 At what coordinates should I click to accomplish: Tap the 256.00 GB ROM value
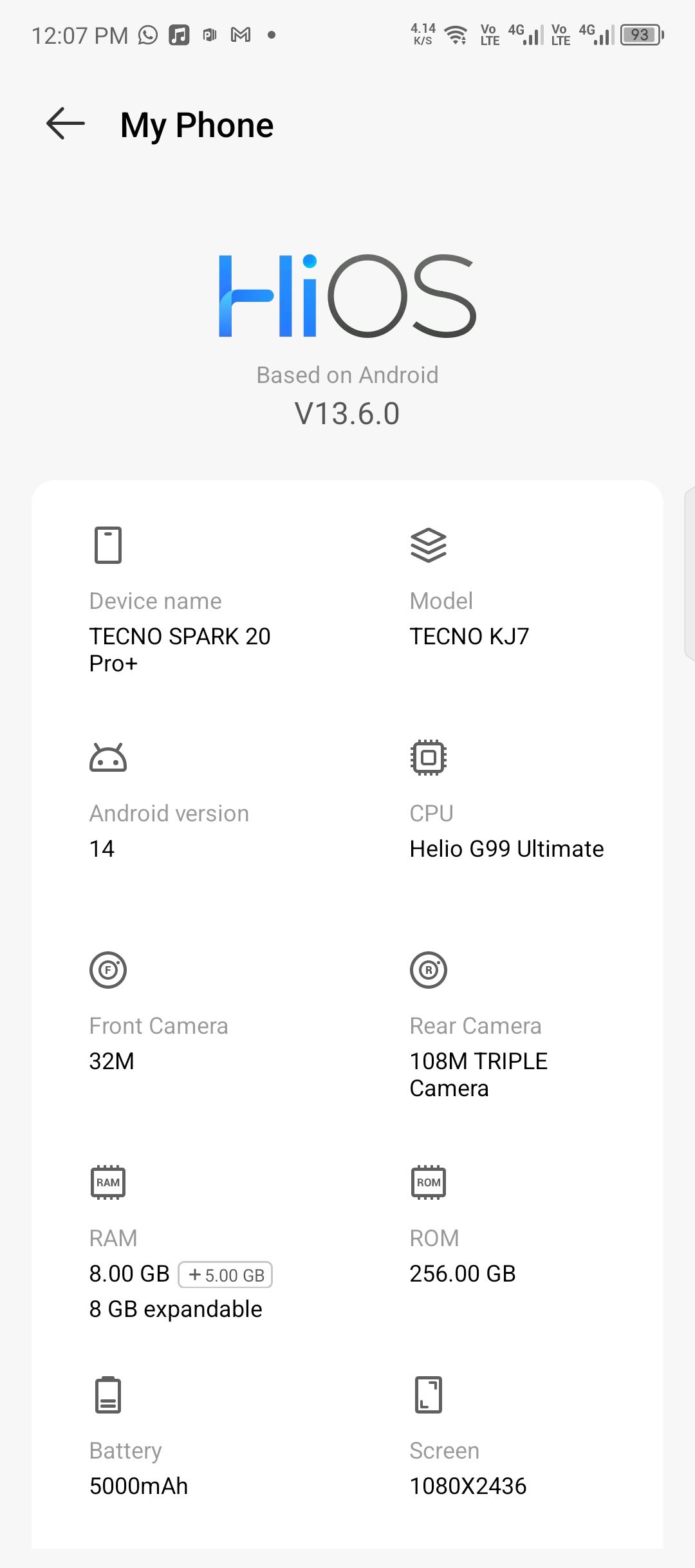point(463,1274)
